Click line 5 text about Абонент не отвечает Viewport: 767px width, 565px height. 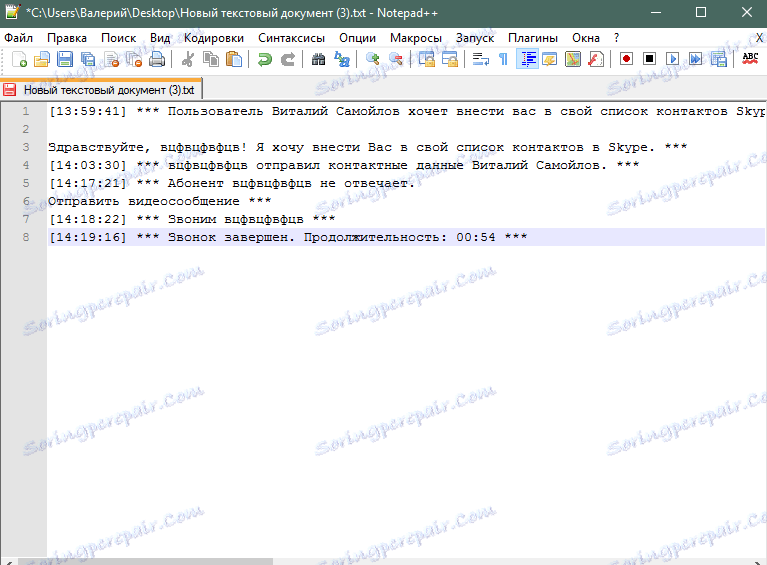[232, 183]
